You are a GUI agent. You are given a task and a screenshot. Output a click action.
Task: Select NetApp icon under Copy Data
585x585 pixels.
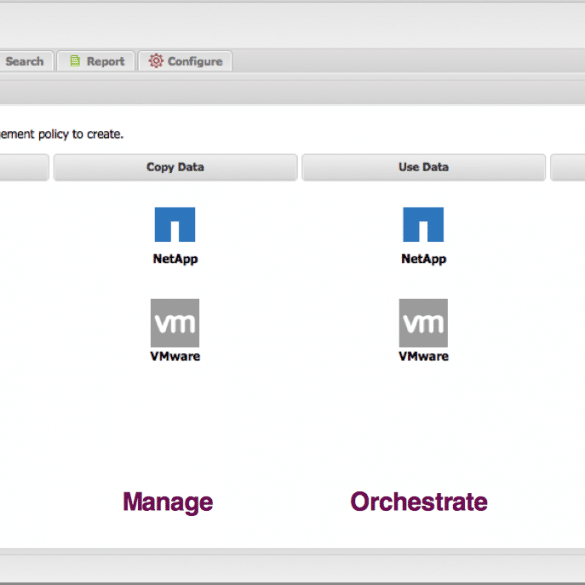(175, 225)
